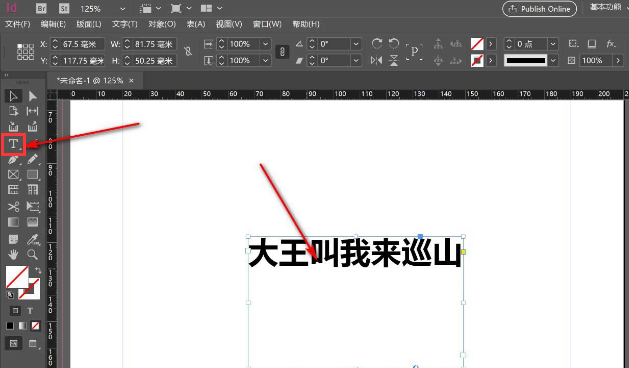629x368 pixels.
Task: Select the Zoom magnifier tool
Action: 32,254
